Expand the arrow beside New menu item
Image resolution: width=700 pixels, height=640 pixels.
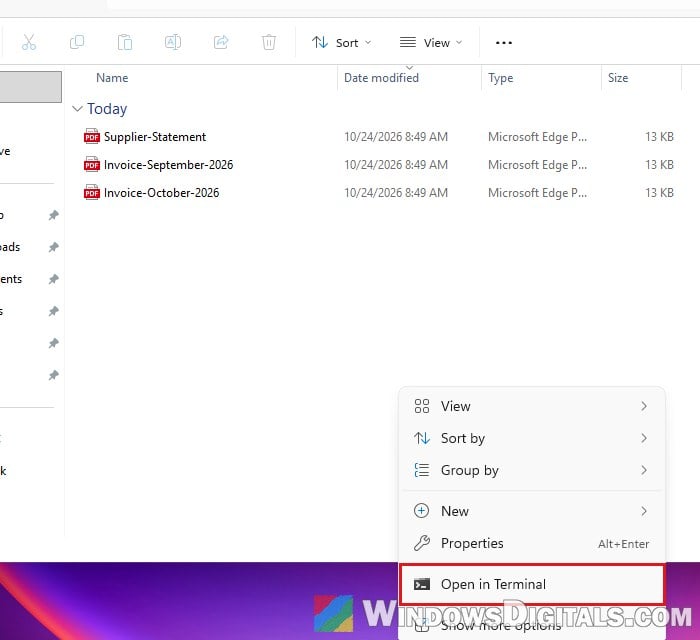point(644,511)
